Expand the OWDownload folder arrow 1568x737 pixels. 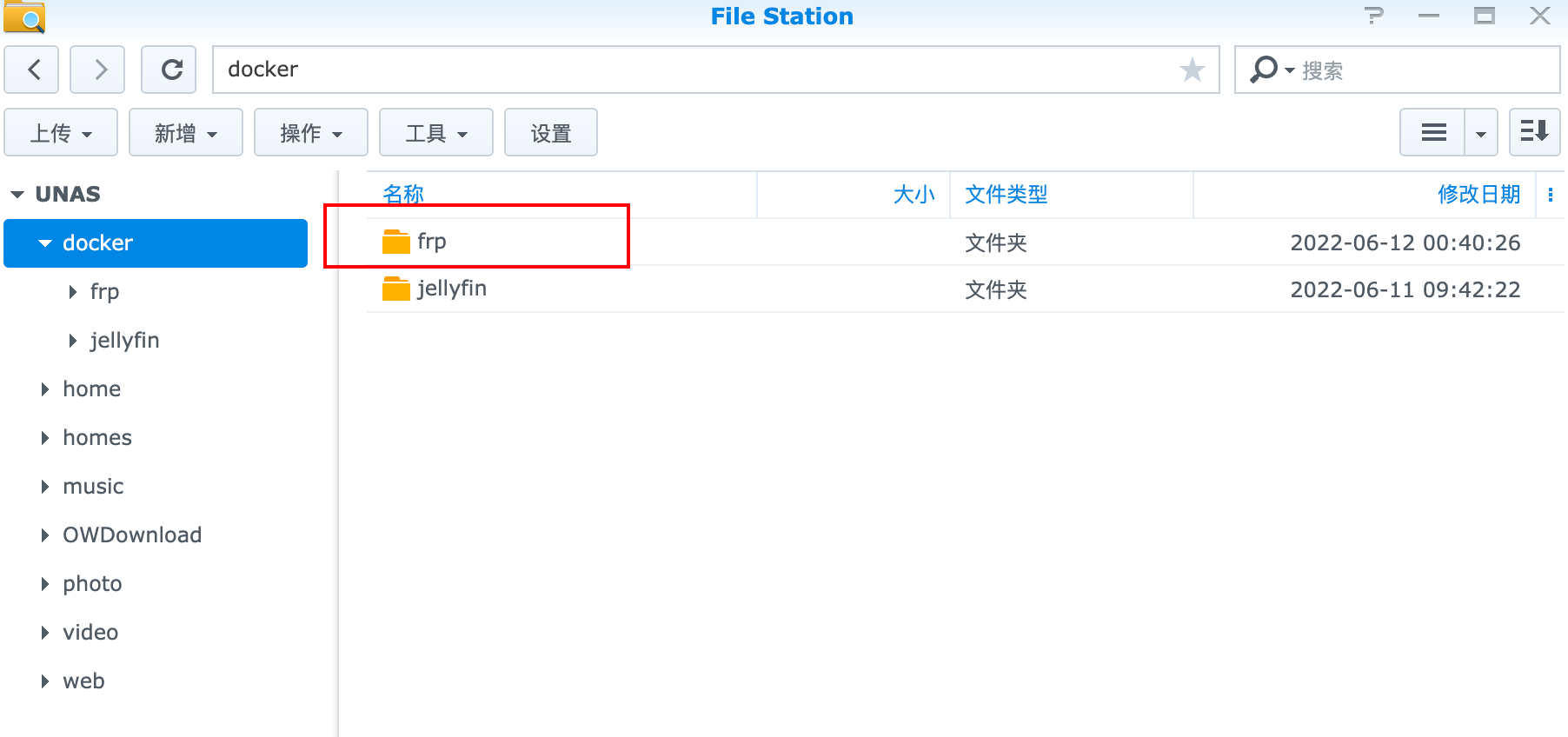point(45,535)
